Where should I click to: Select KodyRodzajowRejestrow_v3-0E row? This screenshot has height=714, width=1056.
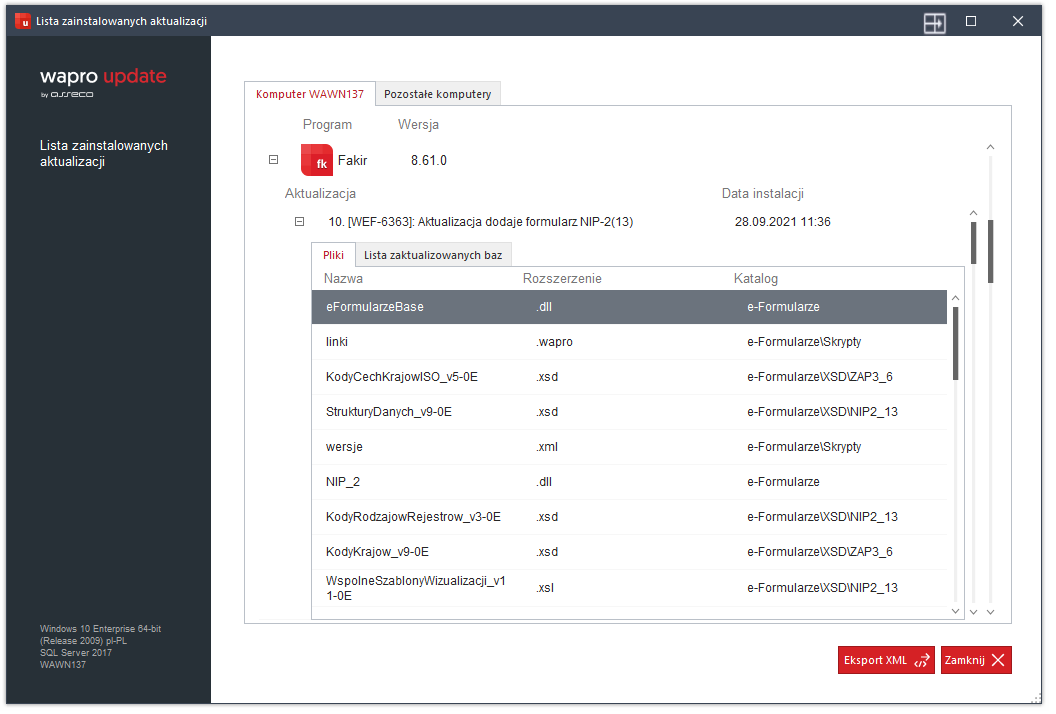point(629,517)
